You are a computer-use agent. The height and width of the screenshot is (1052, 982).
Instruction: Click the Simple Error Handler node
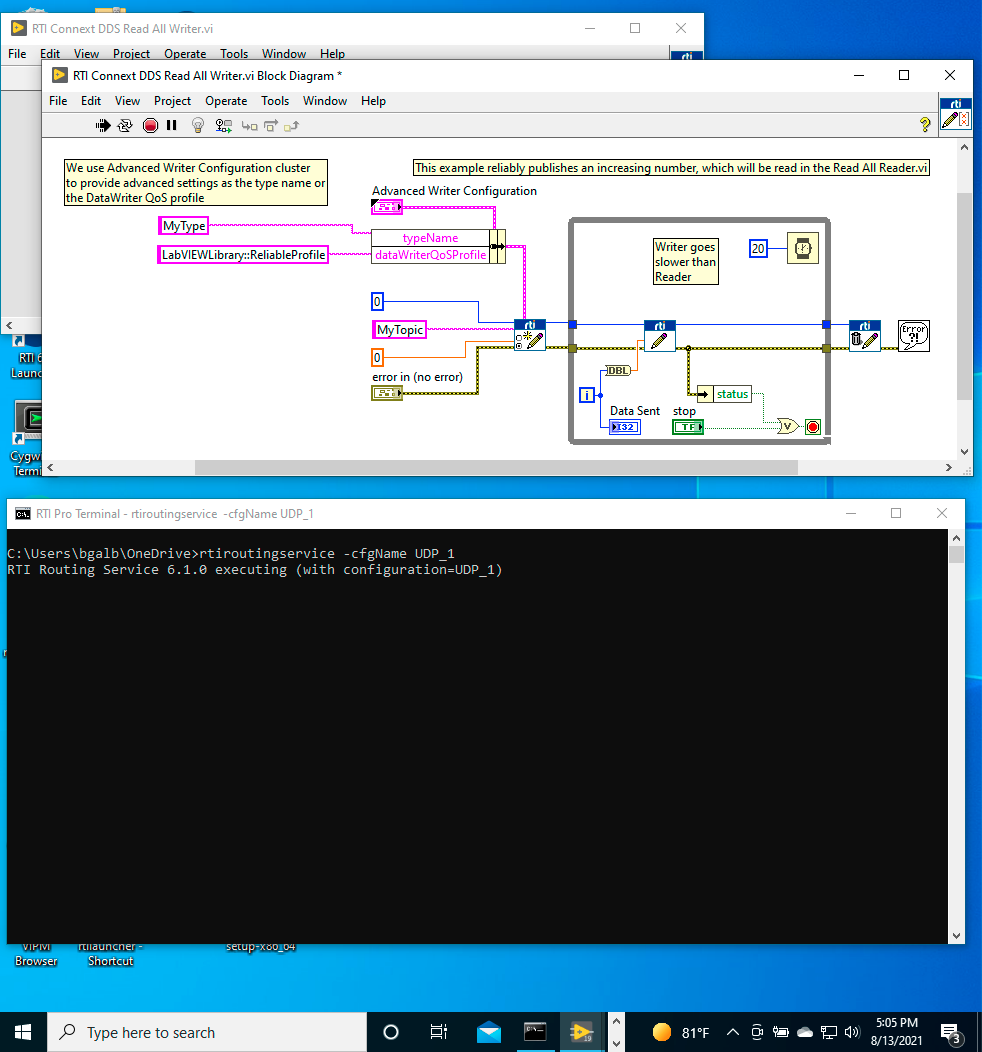[x=913, y=335]
